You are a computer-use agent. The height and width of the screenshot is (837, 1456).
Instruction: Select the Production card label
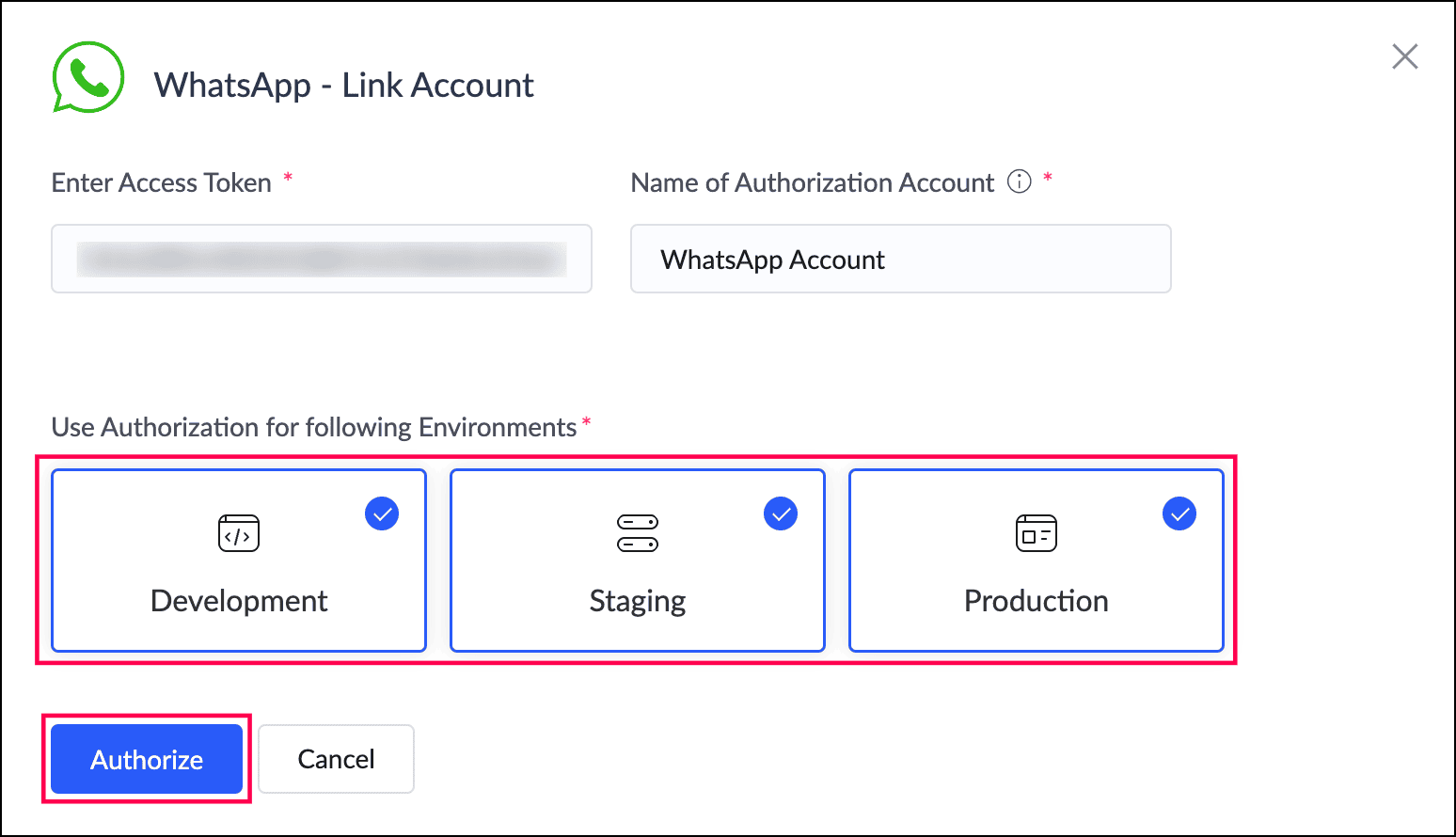pos(1037,601)
